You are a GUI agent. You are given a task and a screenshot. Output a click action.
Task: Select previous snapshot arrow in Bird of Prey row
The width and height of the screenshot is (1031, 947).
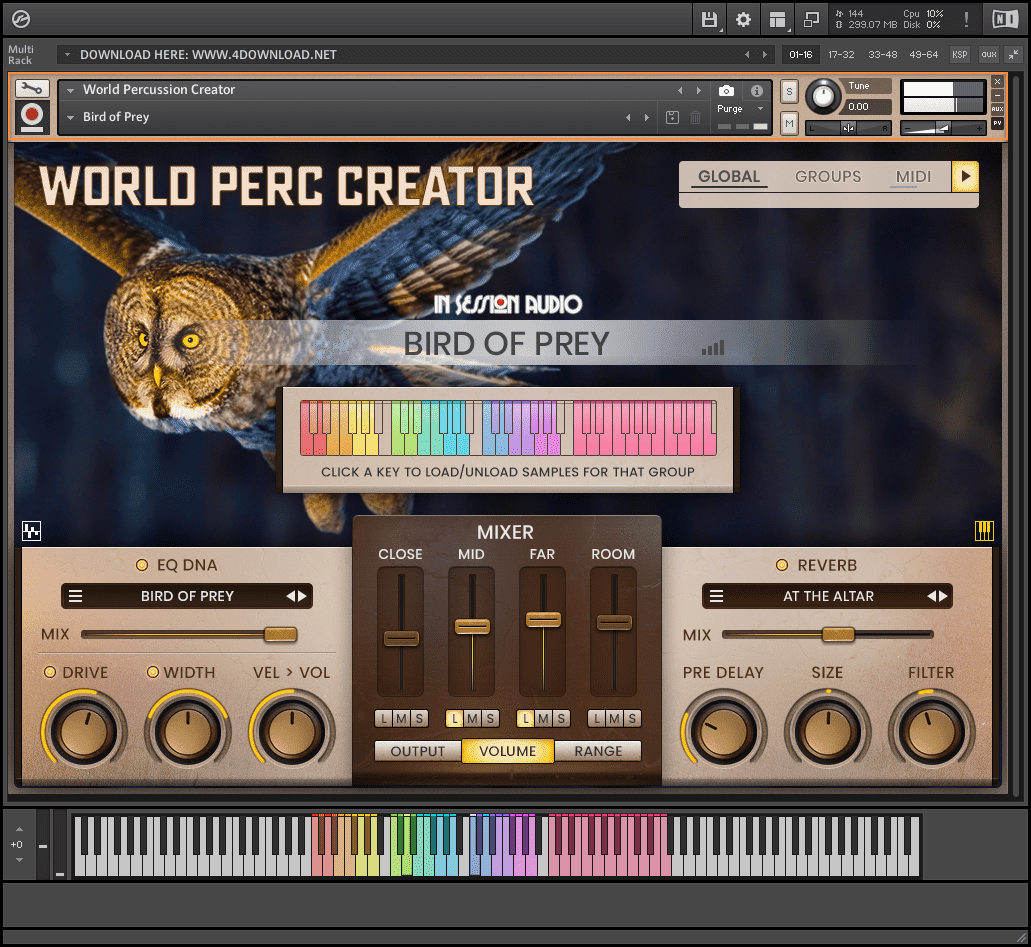tap(628, 118)
